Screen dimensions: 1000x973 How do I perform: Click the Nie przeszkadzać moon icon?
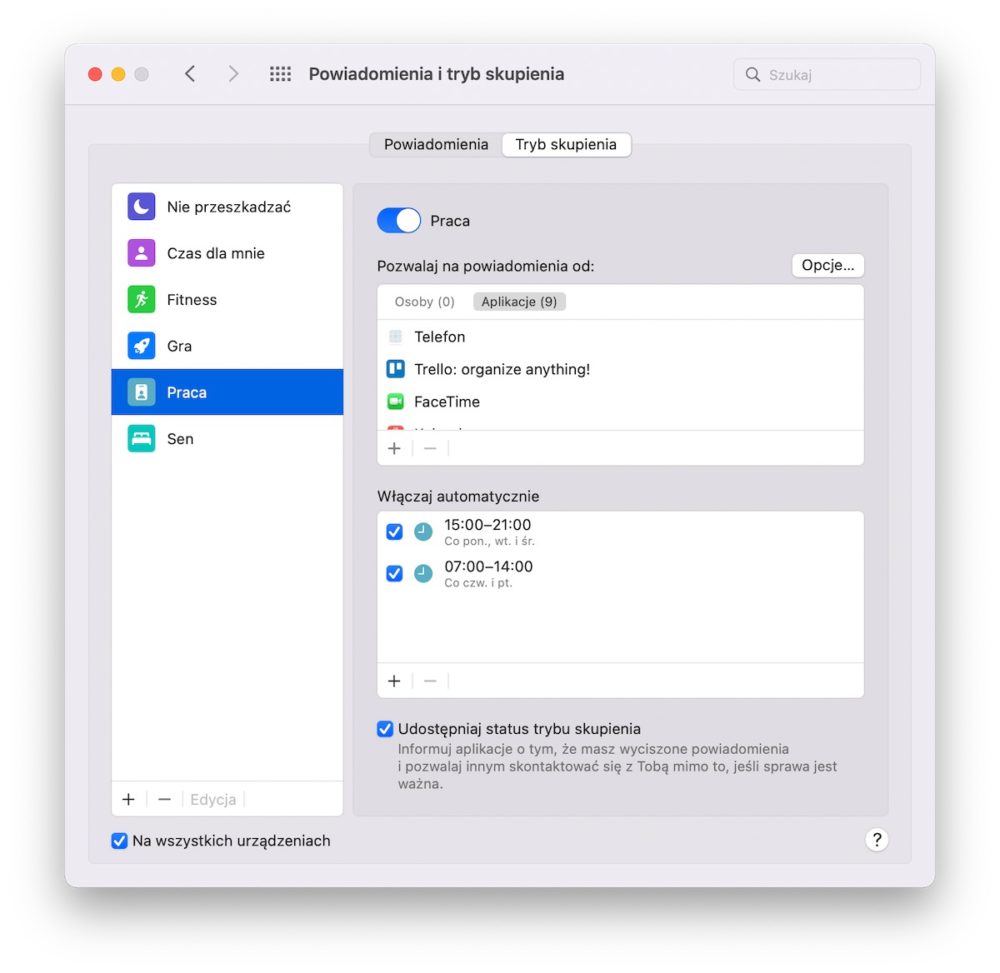(141, 207)
